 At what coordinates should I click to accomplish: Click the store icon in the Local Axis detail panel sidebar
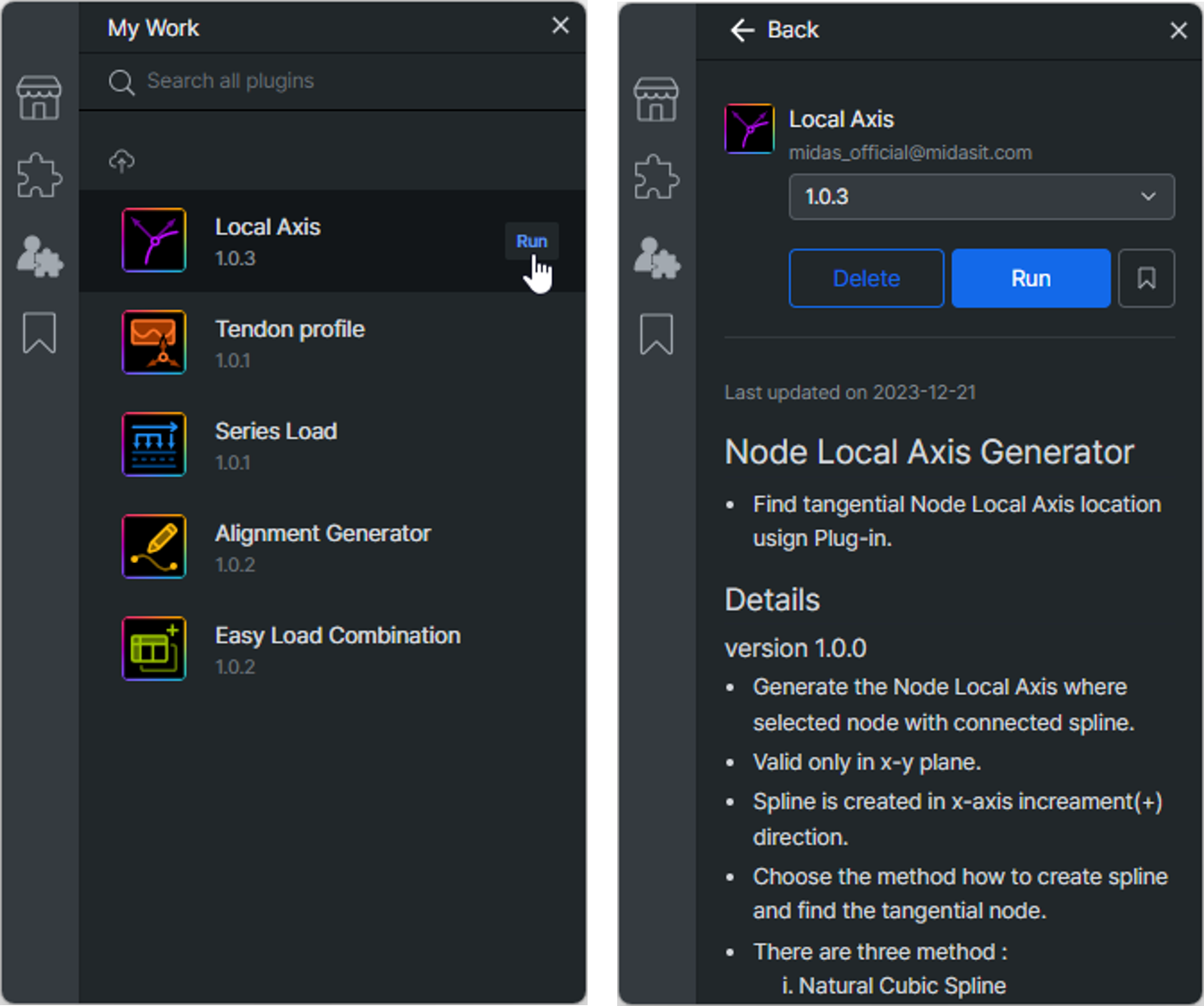pos(656,100)
